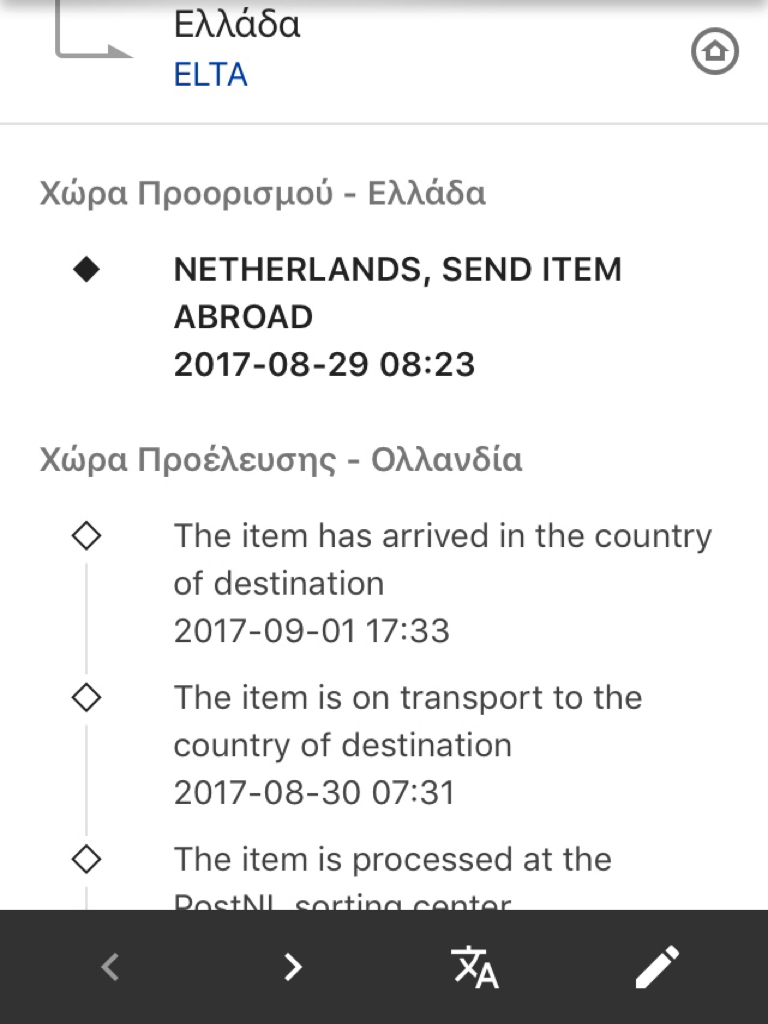The image size is (768, 1024).
Task: Select the NETHERLANDS, SEND ITEM ABROAD entry
Action: pyautogui.click(x=397, y=317)
